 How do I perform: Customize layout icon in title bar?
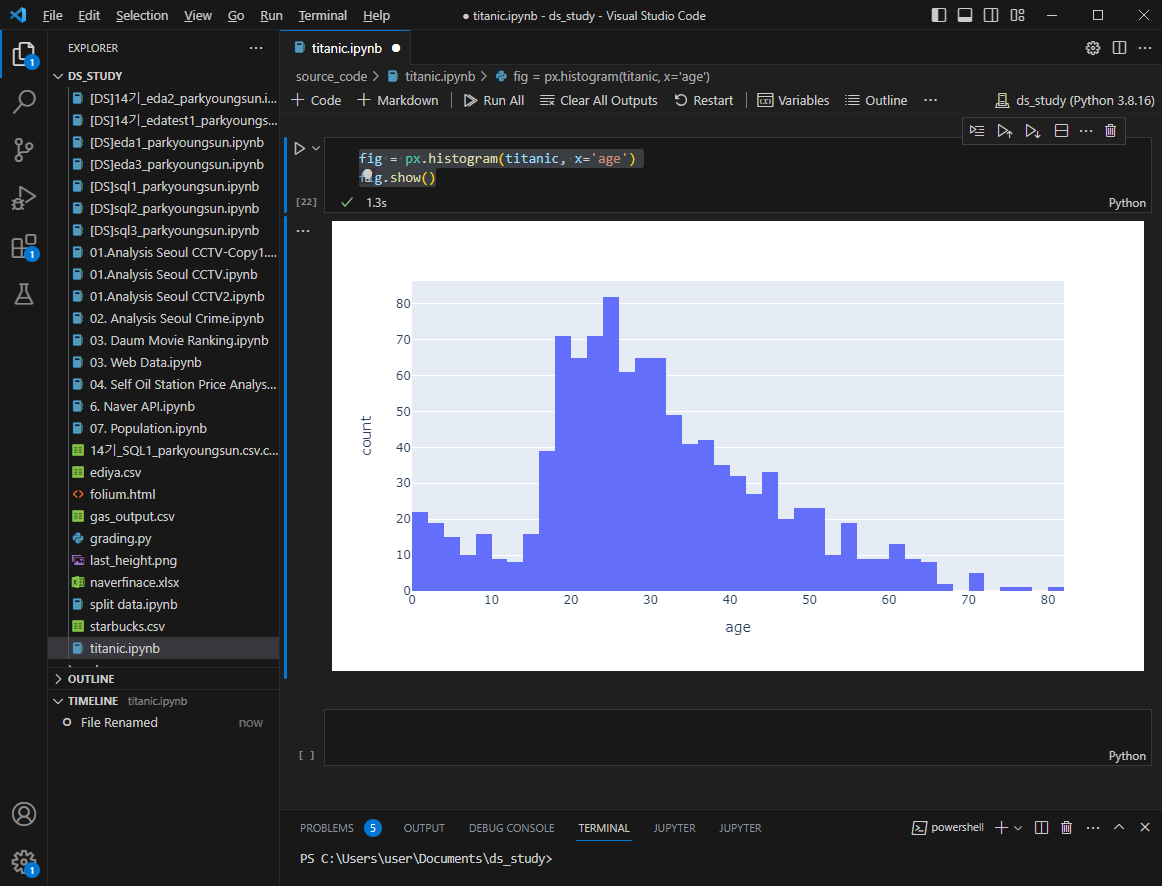point(1017,15)
